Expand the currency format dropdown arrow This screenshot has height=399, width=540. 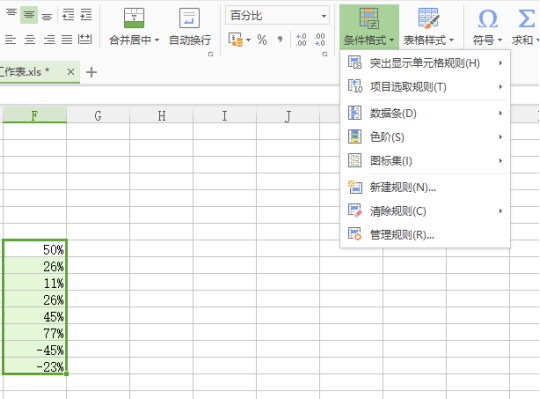[248, 40]
